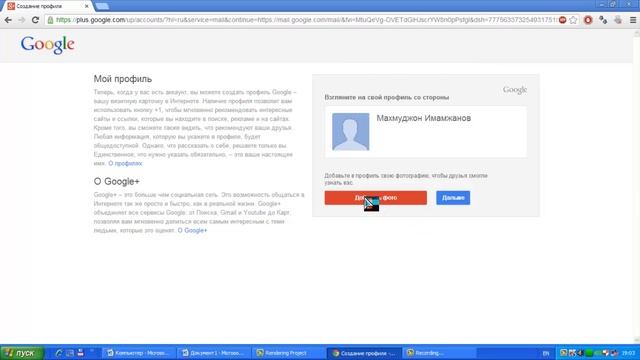The width and height of the screenshot is (640, 360).
Task: Click the third quick launch icon beside Show Desktop
Action: (x=80, y=353)
